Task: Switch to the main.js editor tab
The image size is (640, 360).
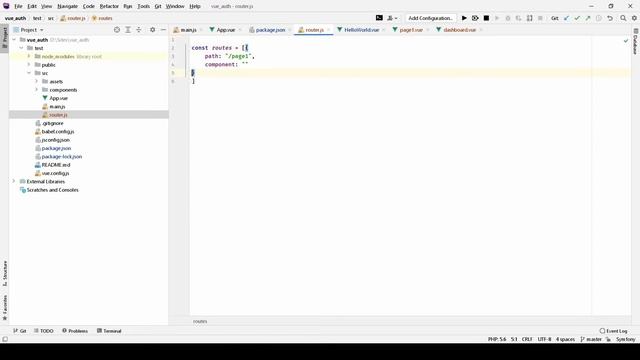Action: click(x=188, y=30)
